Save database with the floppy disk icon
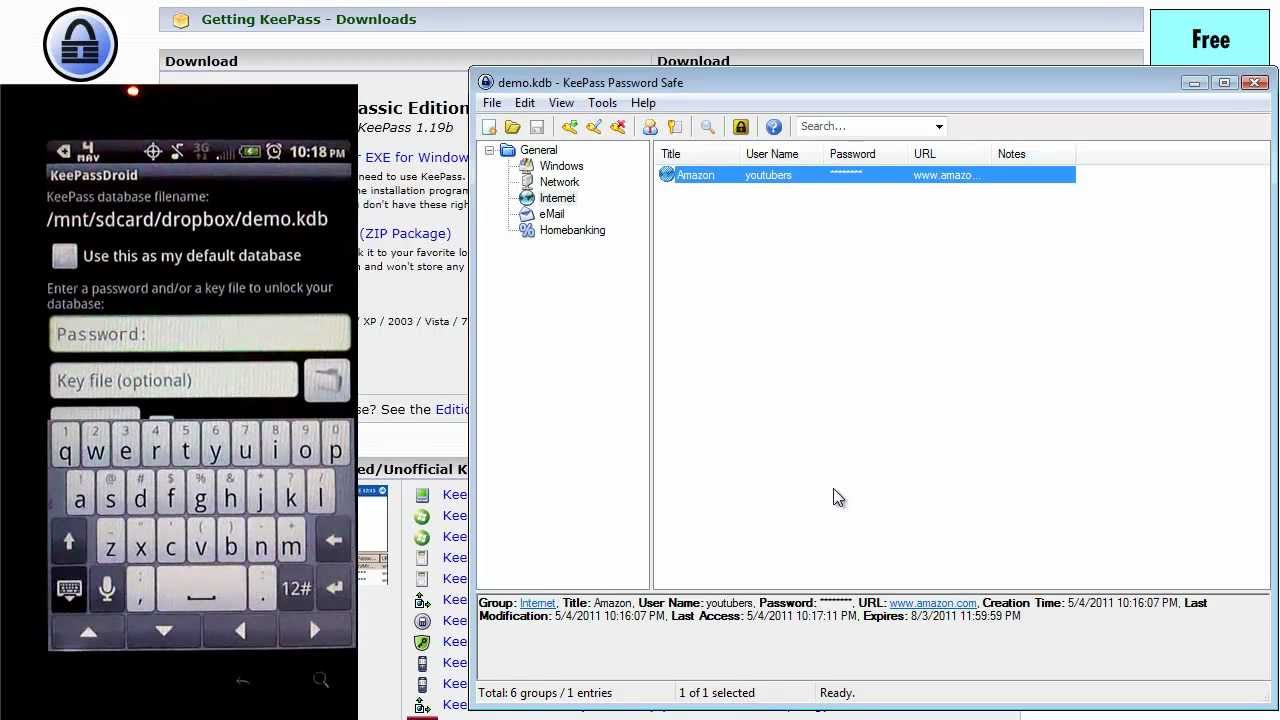The height and width of the screenshot is (720, 1280). [x=536, y=127]
